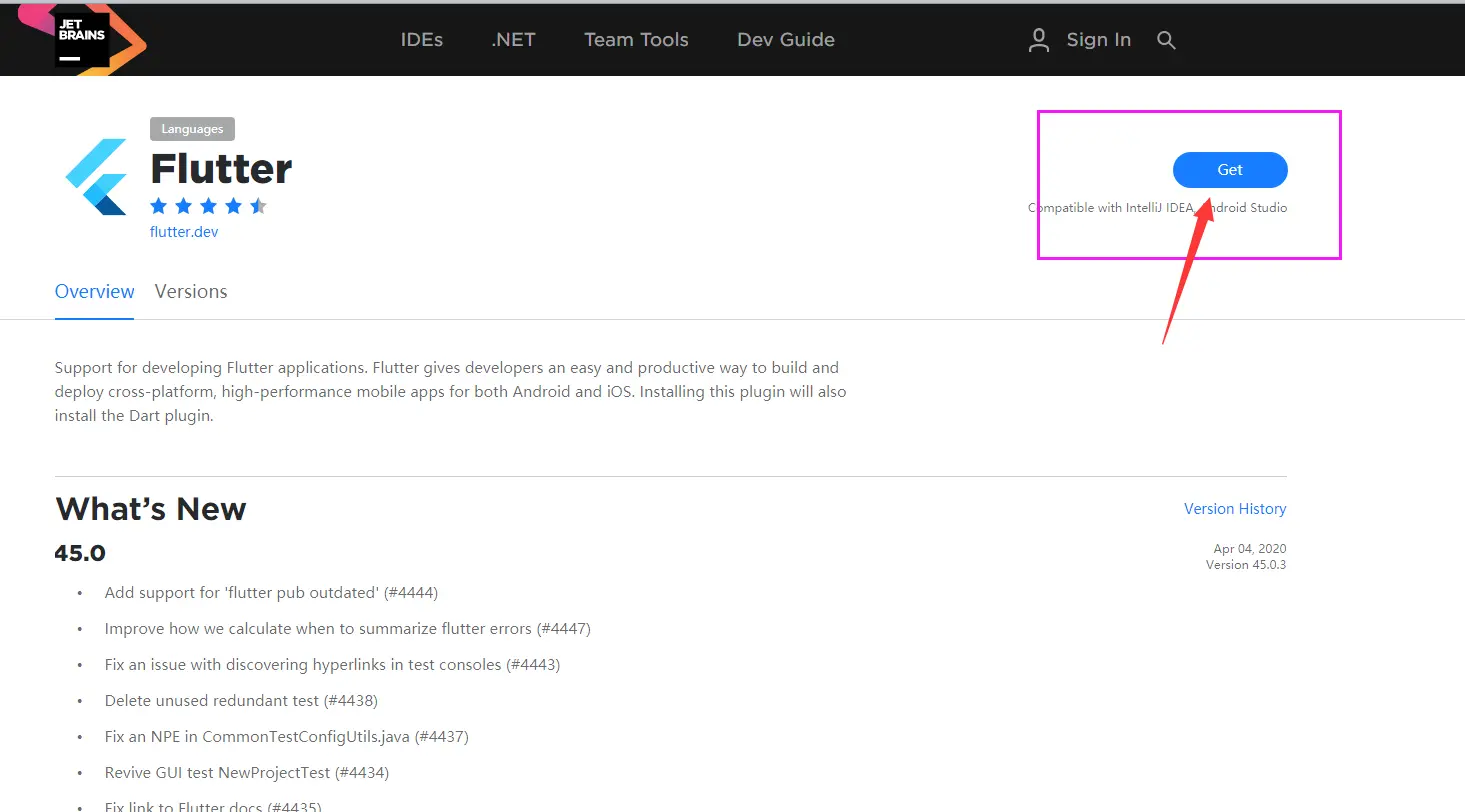Viewport: 1465px width, 812px height.
Task: Click the 'discovering hyperlinks in test consoles' item
Action: [x=332, y=665]
